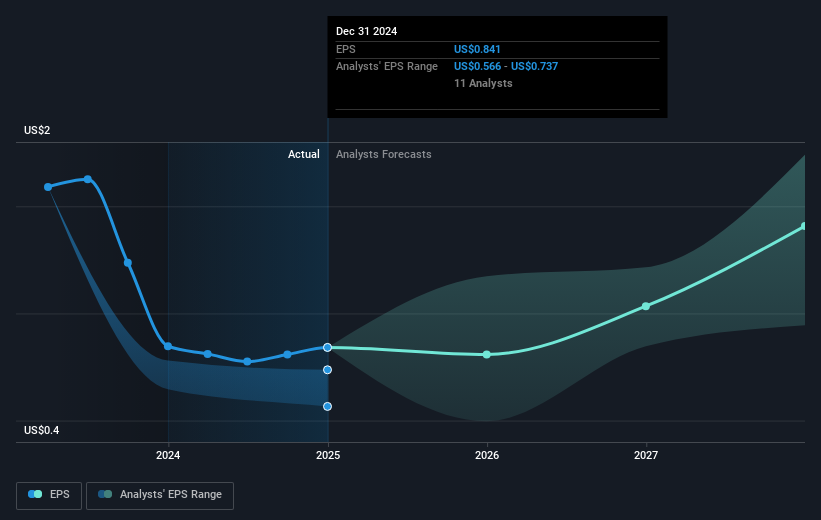Click the US$0.566 - US$0.737 range value

pos(506,67)
